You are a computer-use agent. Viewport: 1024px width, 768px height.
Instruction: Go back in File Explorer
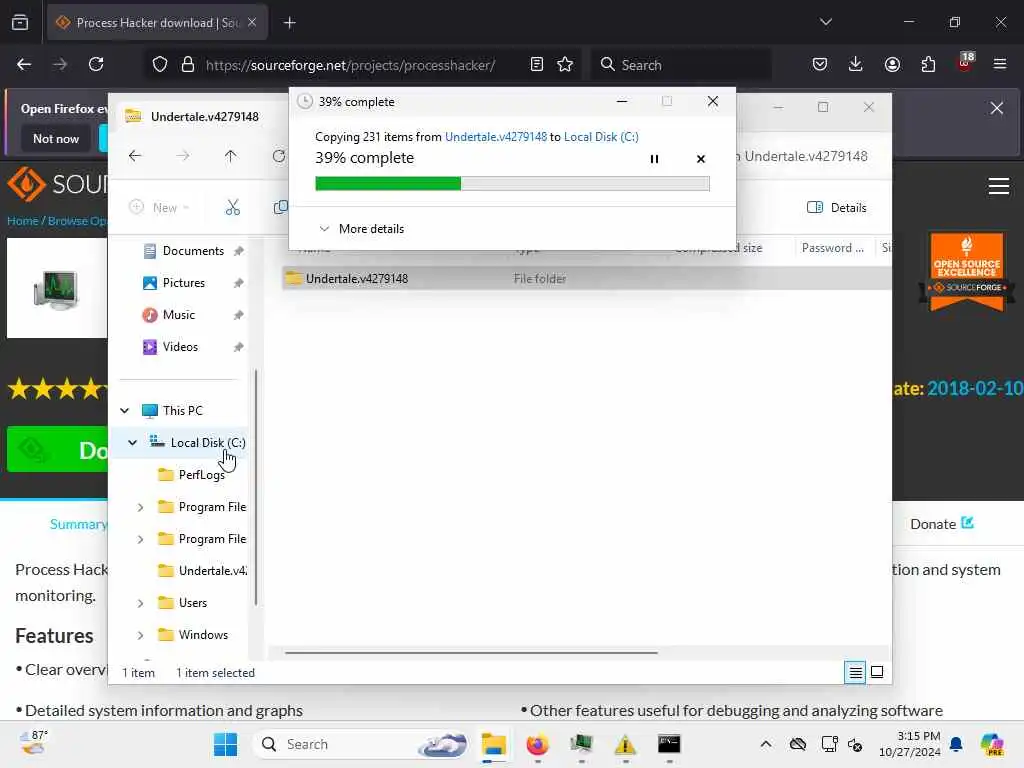pos(135,156)
